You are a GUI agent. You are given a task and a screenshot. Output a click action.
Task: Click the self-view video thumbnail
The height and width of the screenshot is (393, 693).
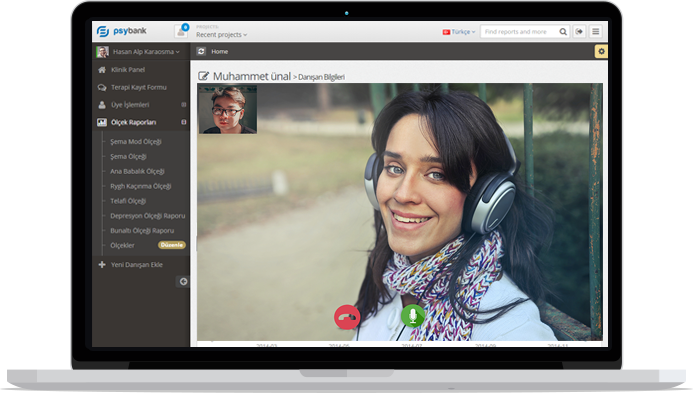point(227,110)
